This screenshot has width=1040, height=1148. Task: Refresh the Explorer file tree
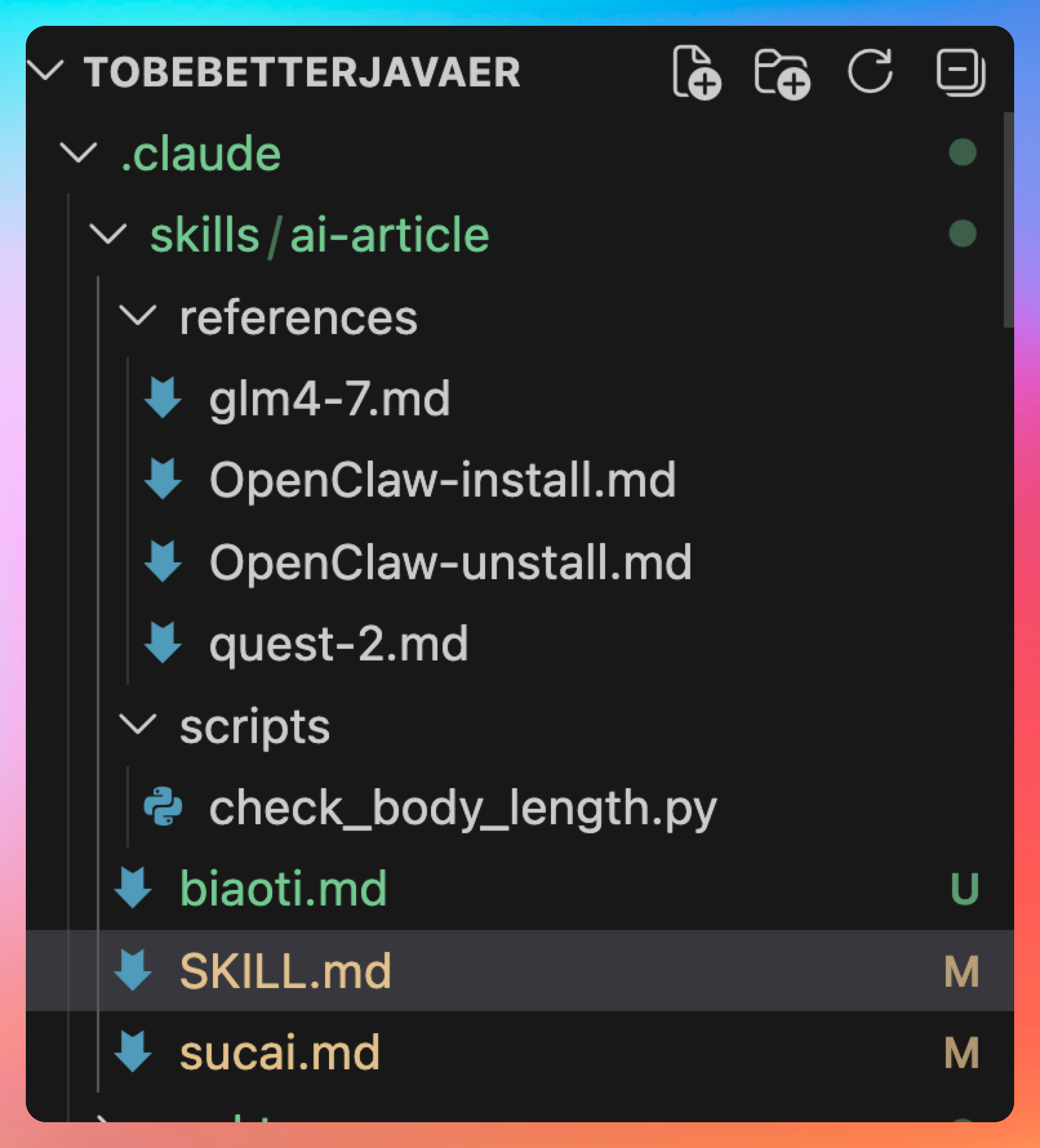coord(870,71)
